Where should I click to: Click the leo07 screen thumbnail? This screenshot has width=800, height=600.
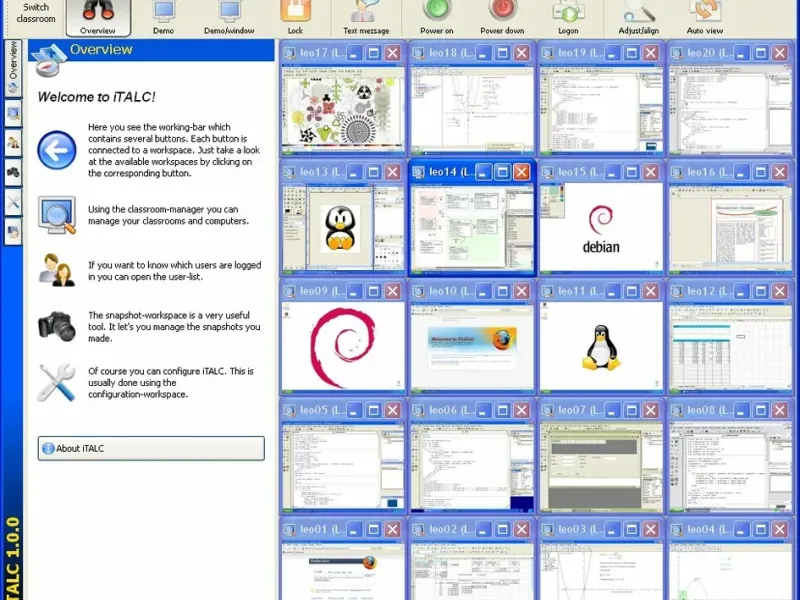tap(602, 466)
